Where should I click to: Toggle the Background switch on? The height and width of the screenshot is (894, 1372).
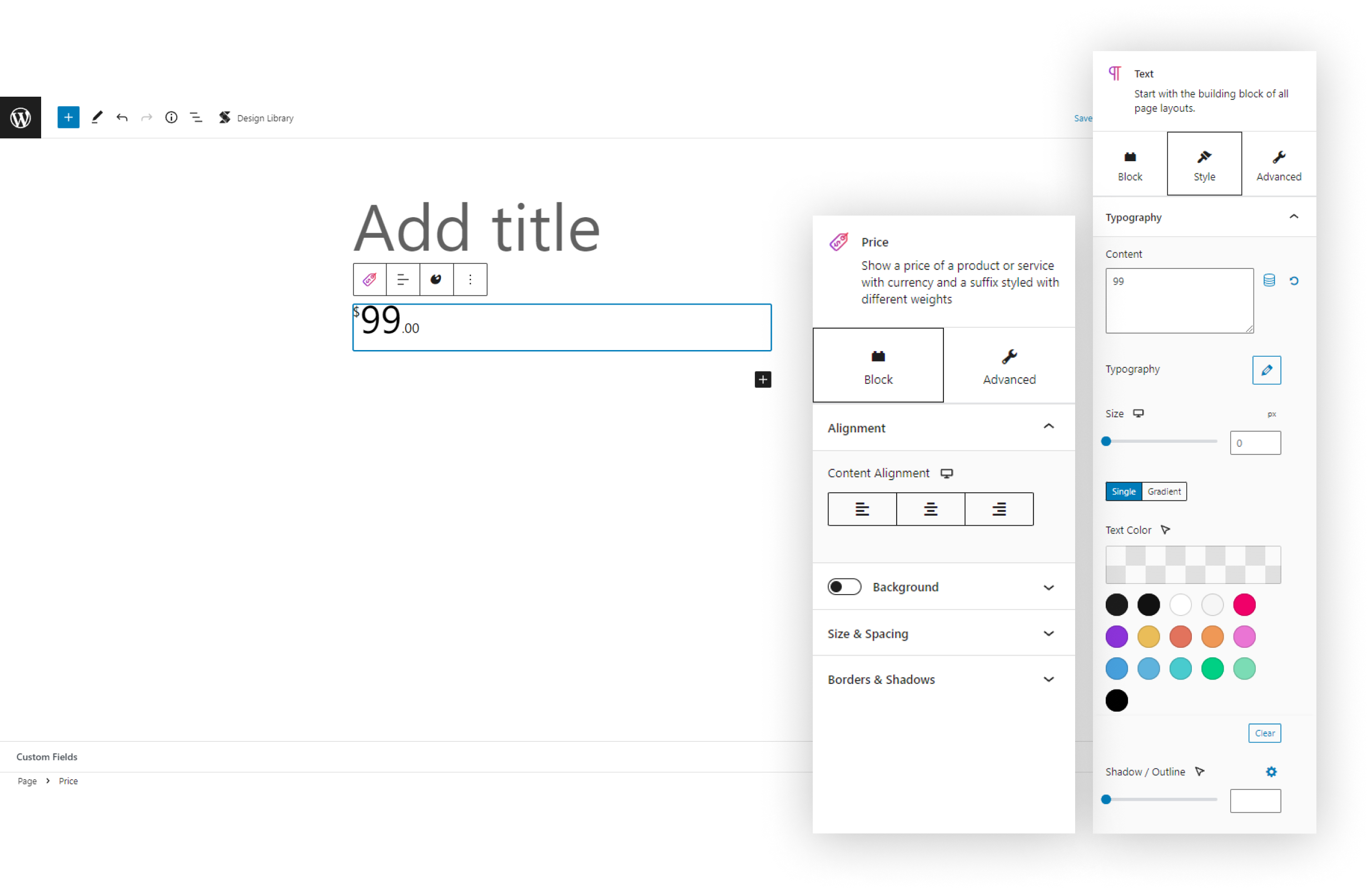tap(844, 586)
